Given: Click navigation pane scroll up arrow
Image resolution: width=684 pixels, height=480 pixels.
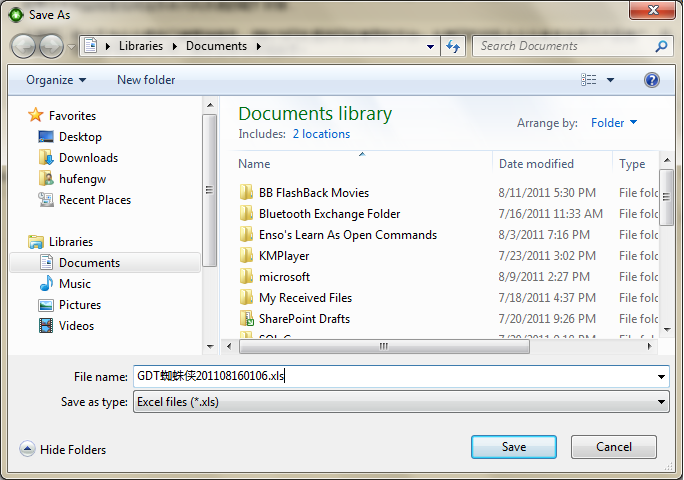Looking at the screenshot, I should pyautogui.click(x=210, y=105).
